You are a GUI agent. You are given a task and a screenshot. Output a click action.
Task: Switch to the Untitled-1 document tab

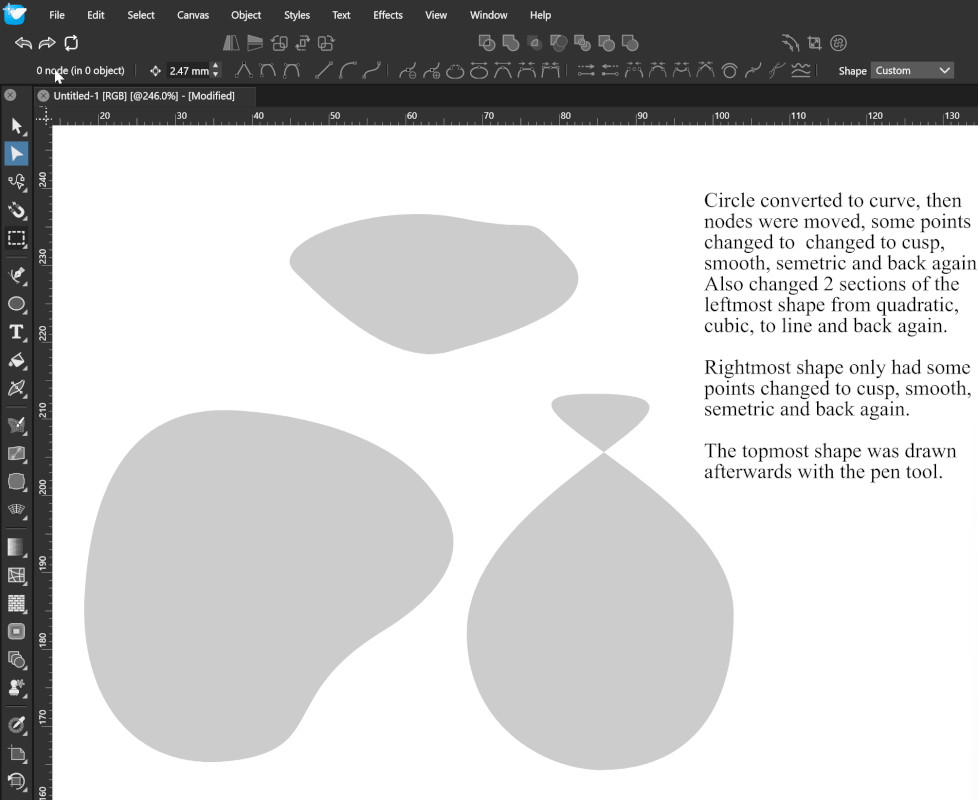144,96
